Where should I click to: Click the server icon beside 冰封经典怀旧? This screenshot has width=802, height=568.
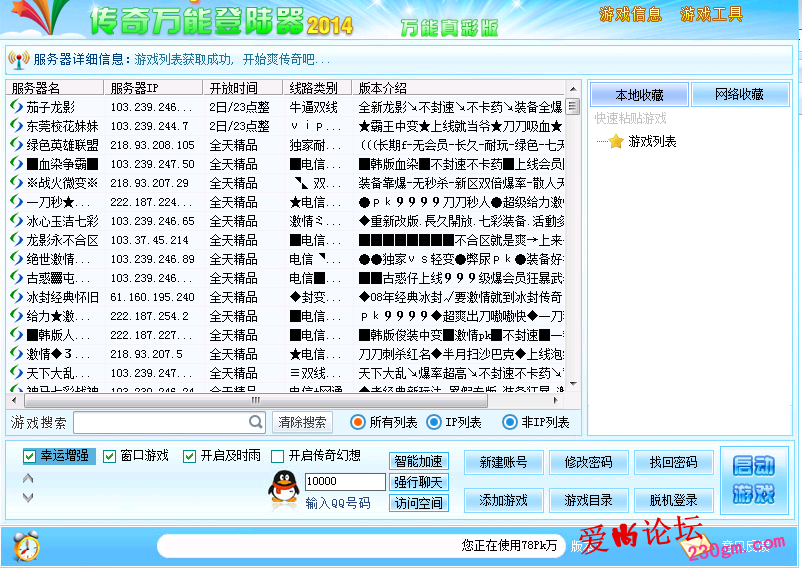pyautogui.click(x=16, y=297)
